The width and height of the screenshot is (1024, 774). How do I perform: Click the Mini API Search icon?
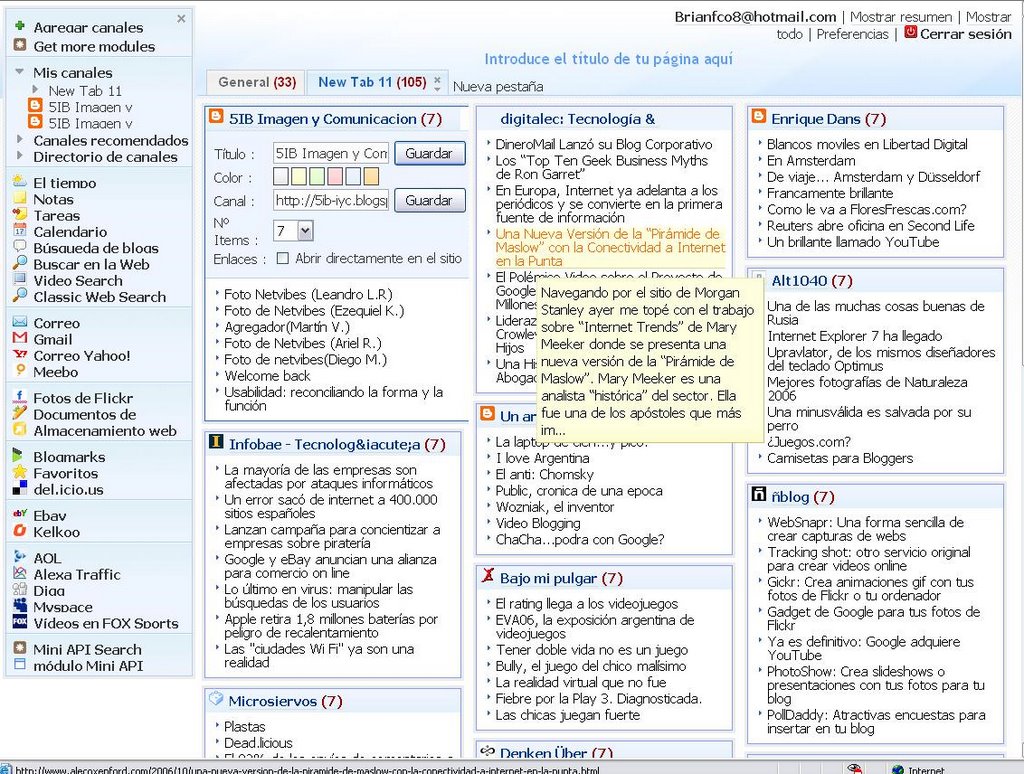click(x=20, y=648)
